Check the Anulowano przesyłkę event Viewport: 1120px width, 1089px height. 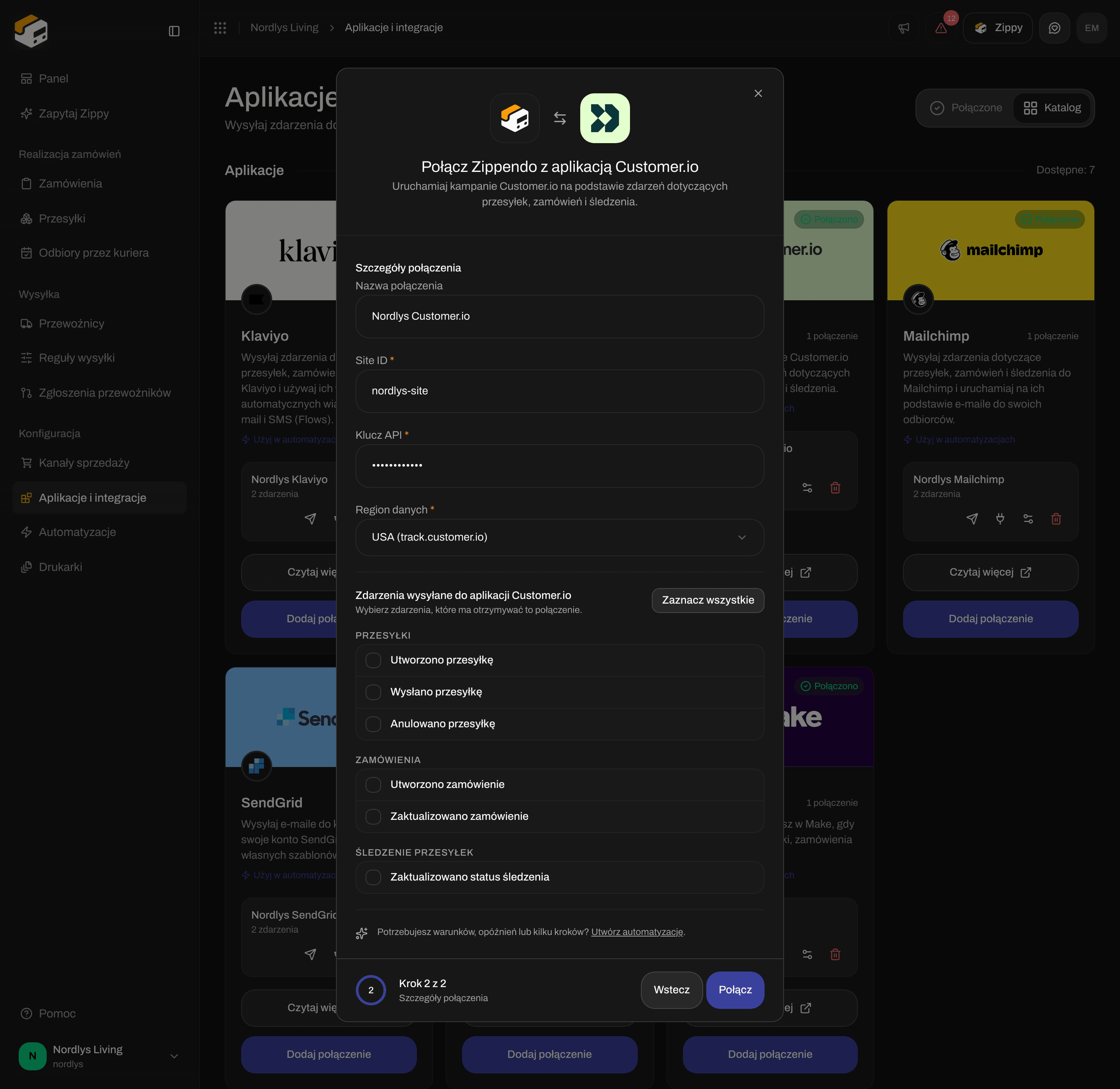coord(373,724)
